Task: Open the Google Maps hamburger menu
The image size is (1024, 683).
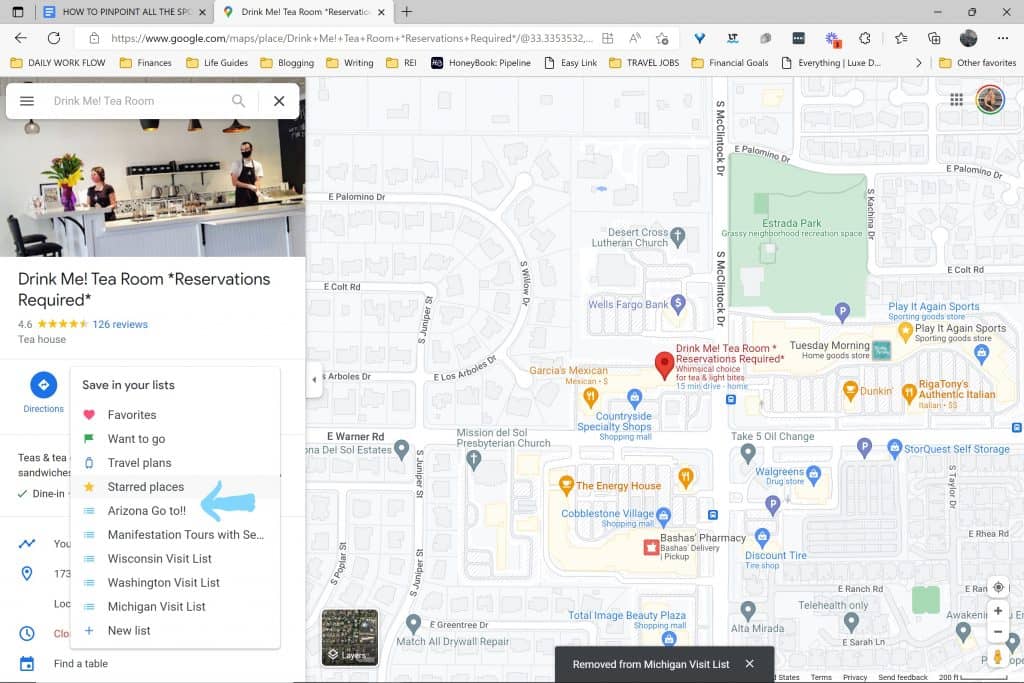Action: [27, 101]
